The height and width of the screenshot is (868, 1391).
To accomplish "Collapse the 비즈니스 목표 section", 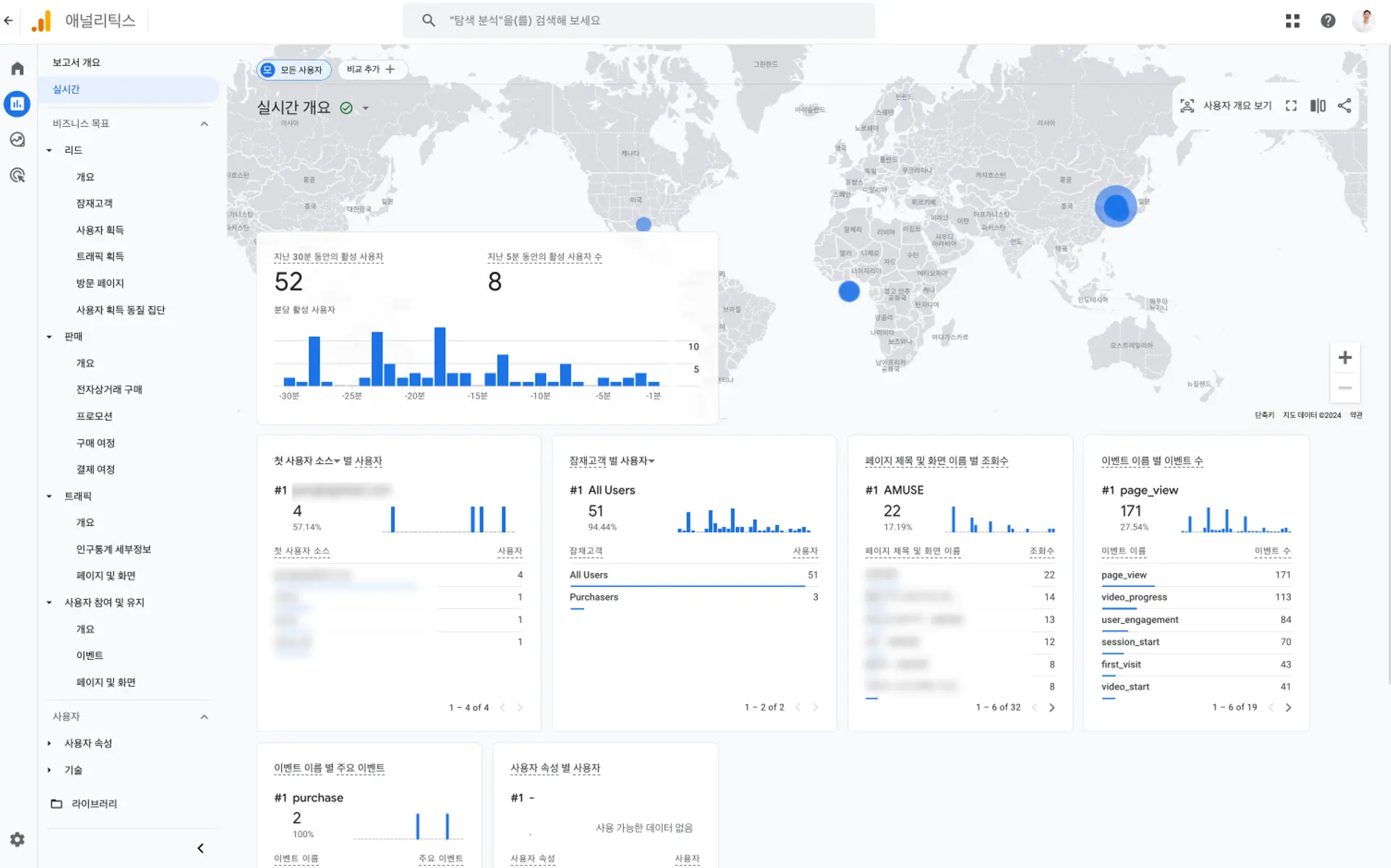I will coord(203,123).
